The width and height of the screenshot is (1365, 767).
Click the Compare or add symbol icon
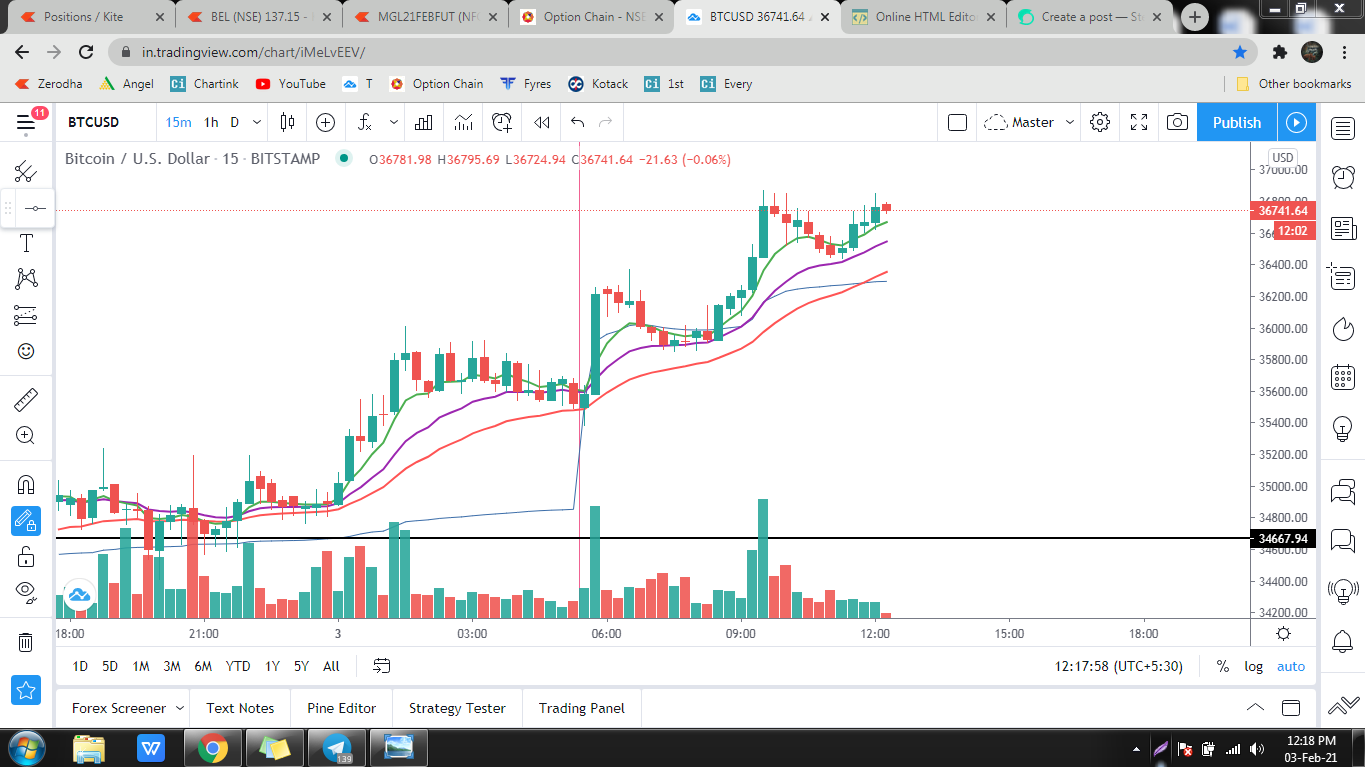click(325, 122)
